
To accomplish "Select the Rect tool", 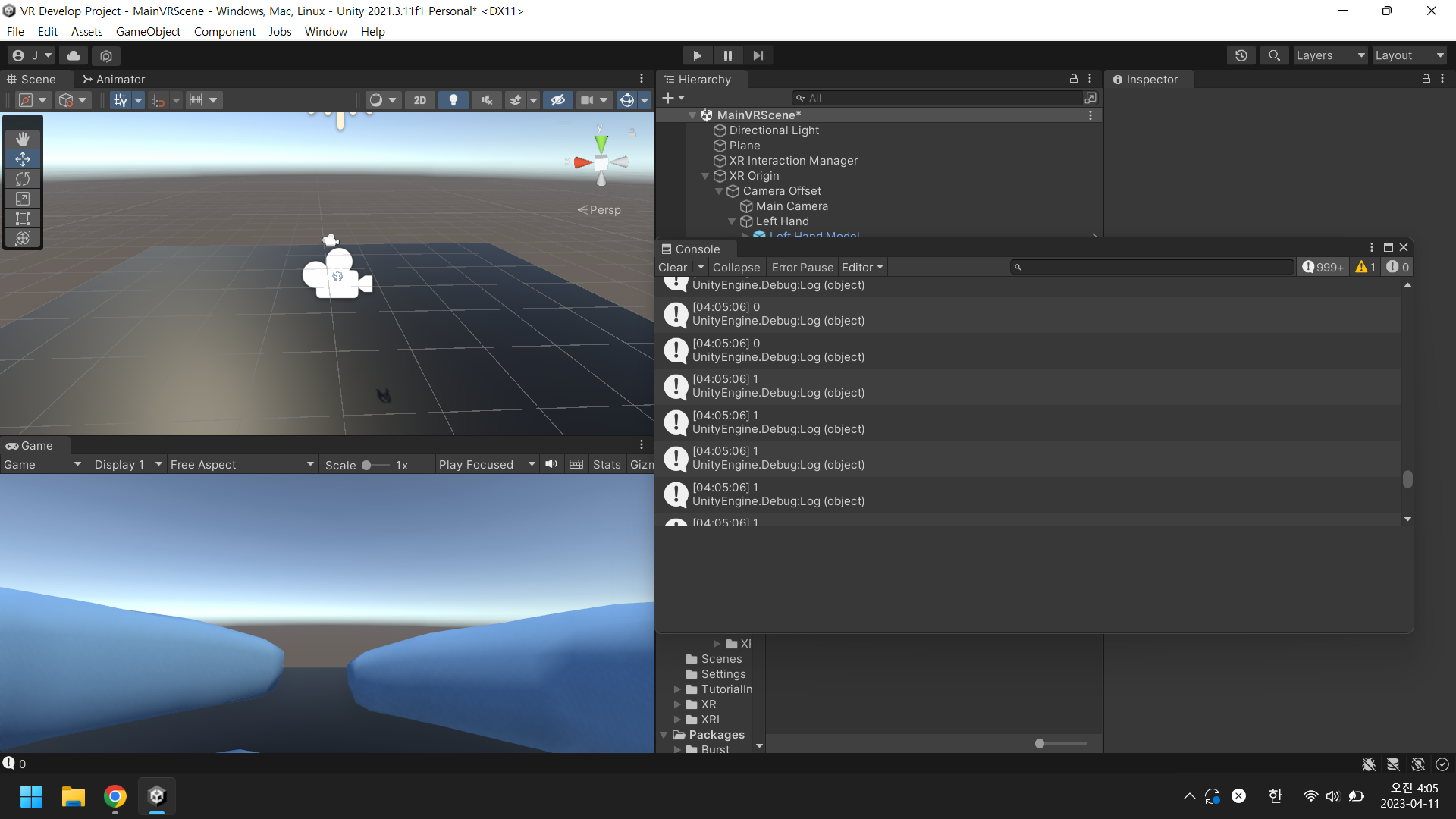I will click(23, 218).
